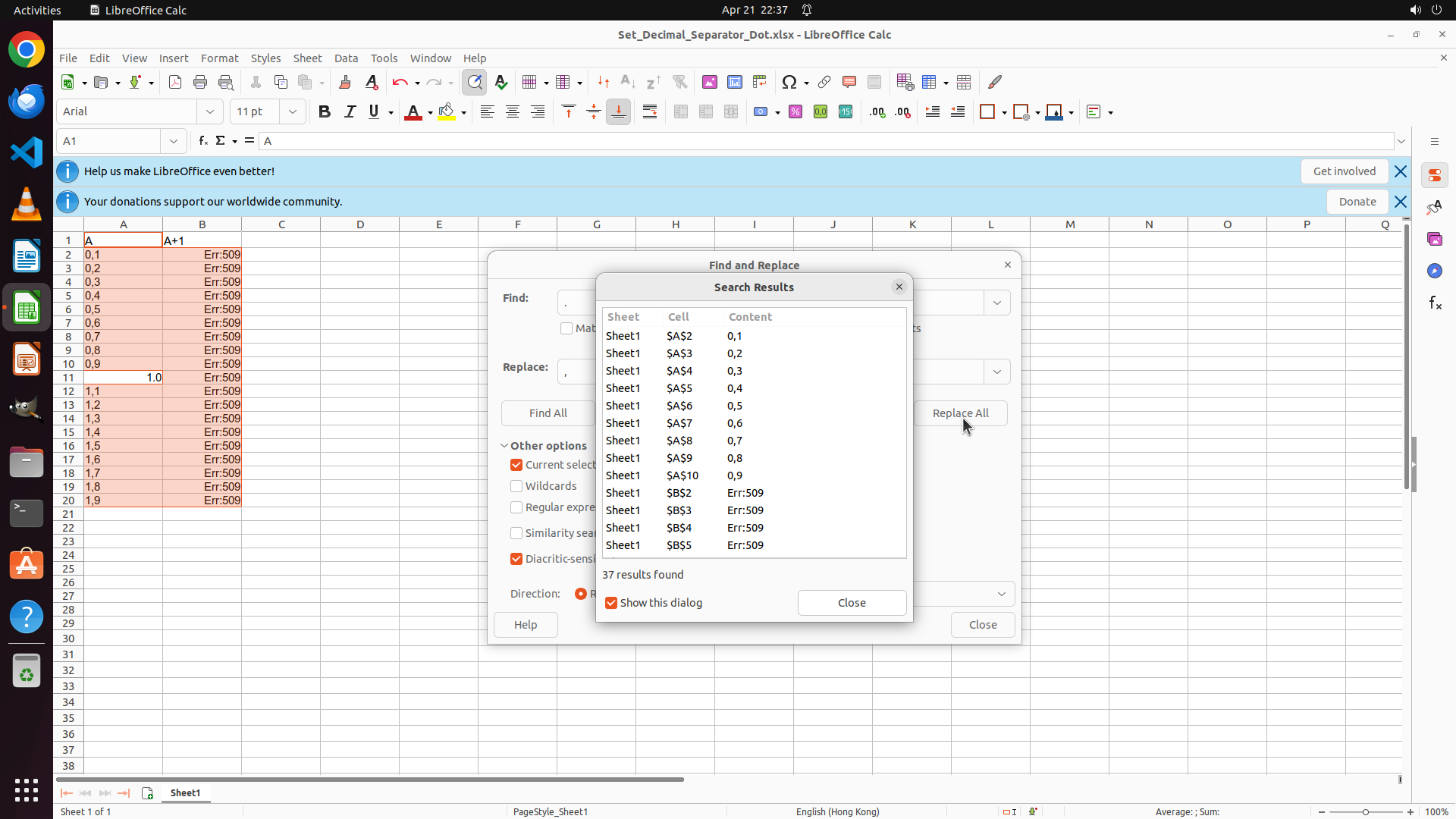Viewport: 1456px width, 819px height.
Task: Click the Insert Image toolbar icon
Action: [710, 83]
